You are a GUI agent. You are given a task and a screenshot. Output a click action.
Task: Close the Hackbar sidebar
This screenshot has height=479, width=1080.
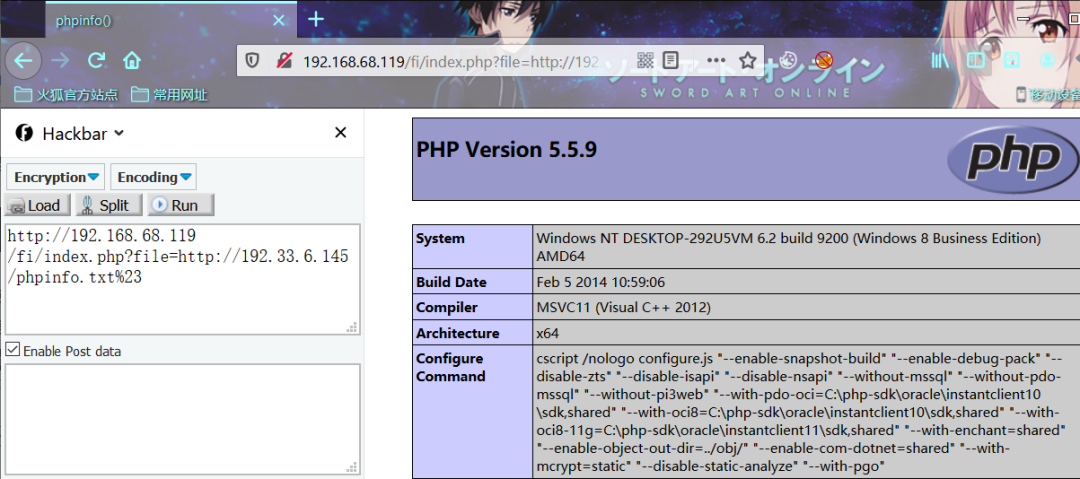[340, 133]
